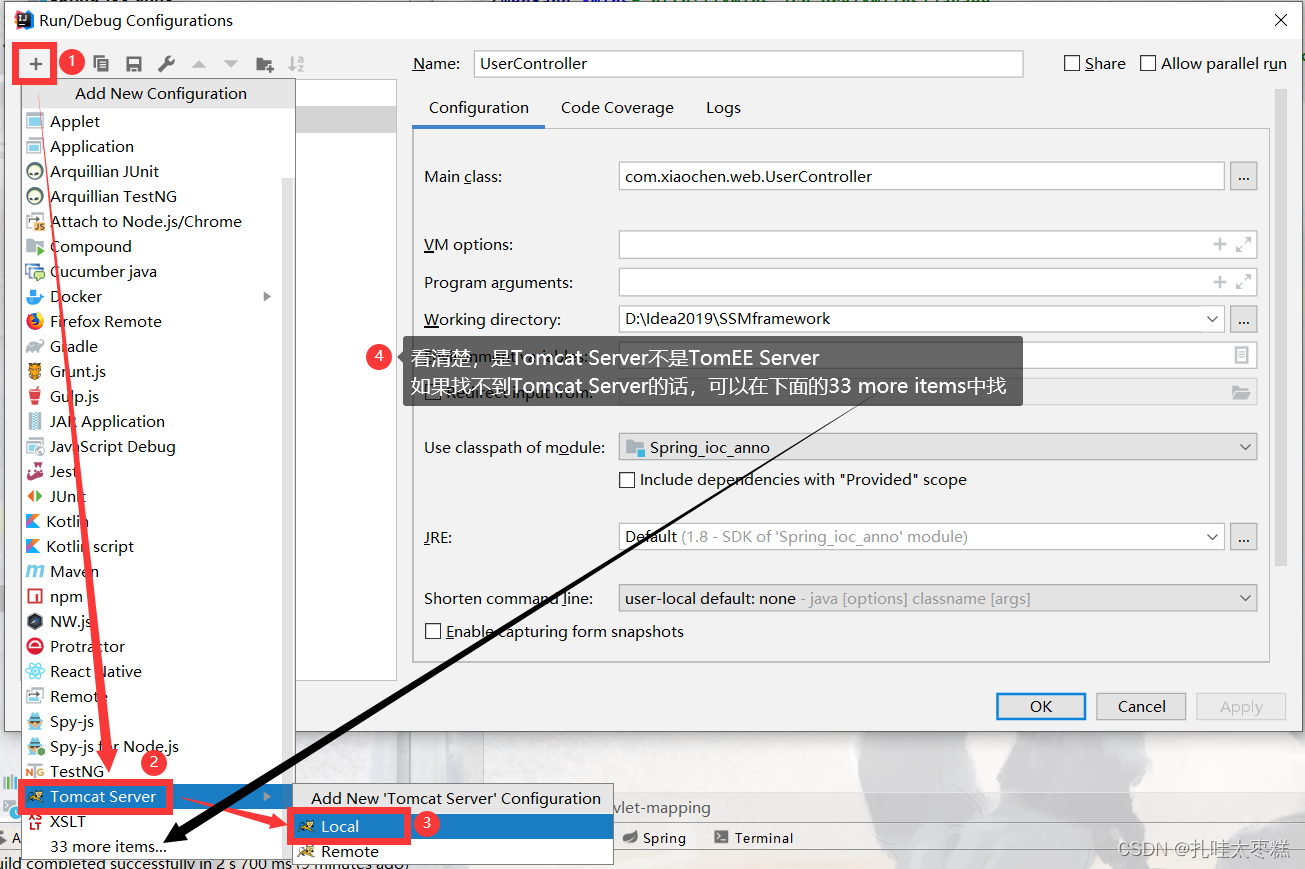Toggle the Share checkbox
This screenshot has width=1305, height=869.
pos(1072,63)
